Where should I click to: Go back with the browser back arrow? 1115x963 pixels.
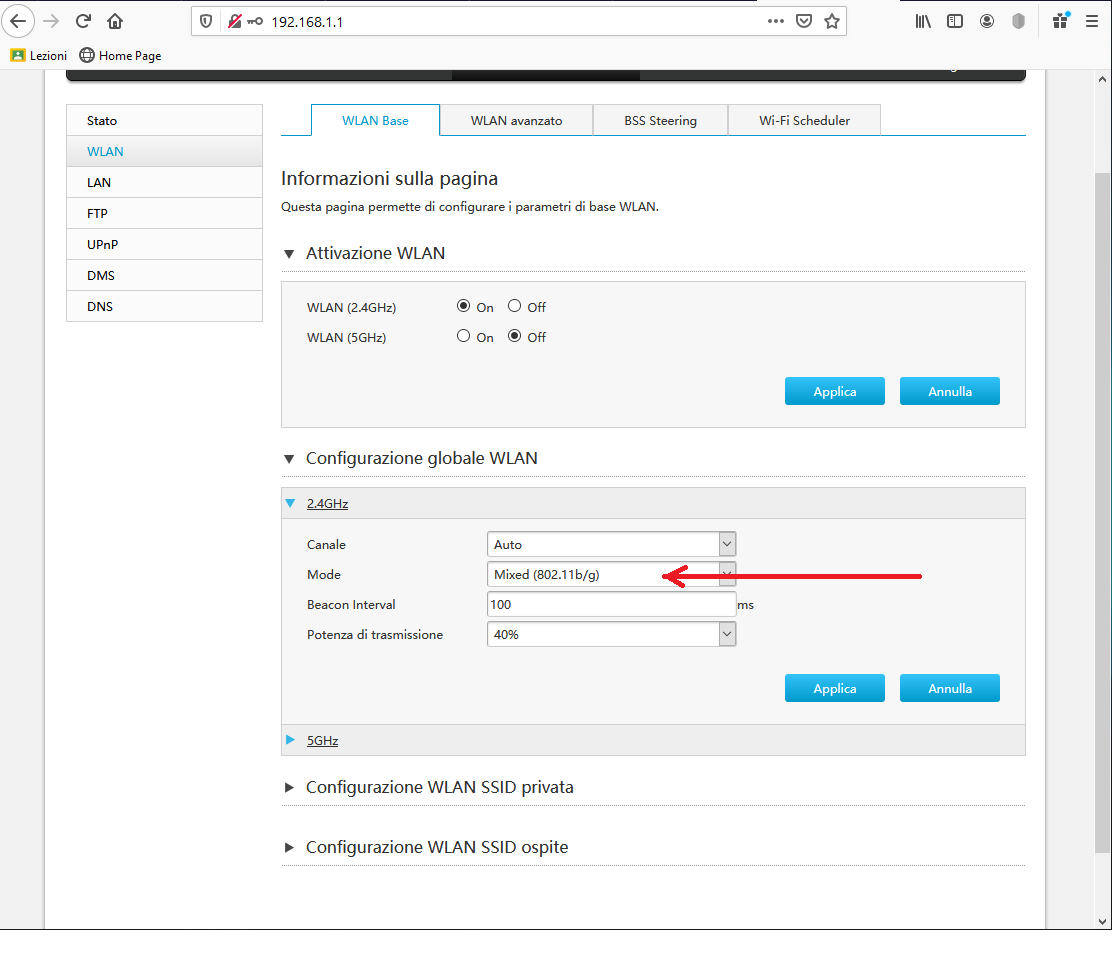18,20
